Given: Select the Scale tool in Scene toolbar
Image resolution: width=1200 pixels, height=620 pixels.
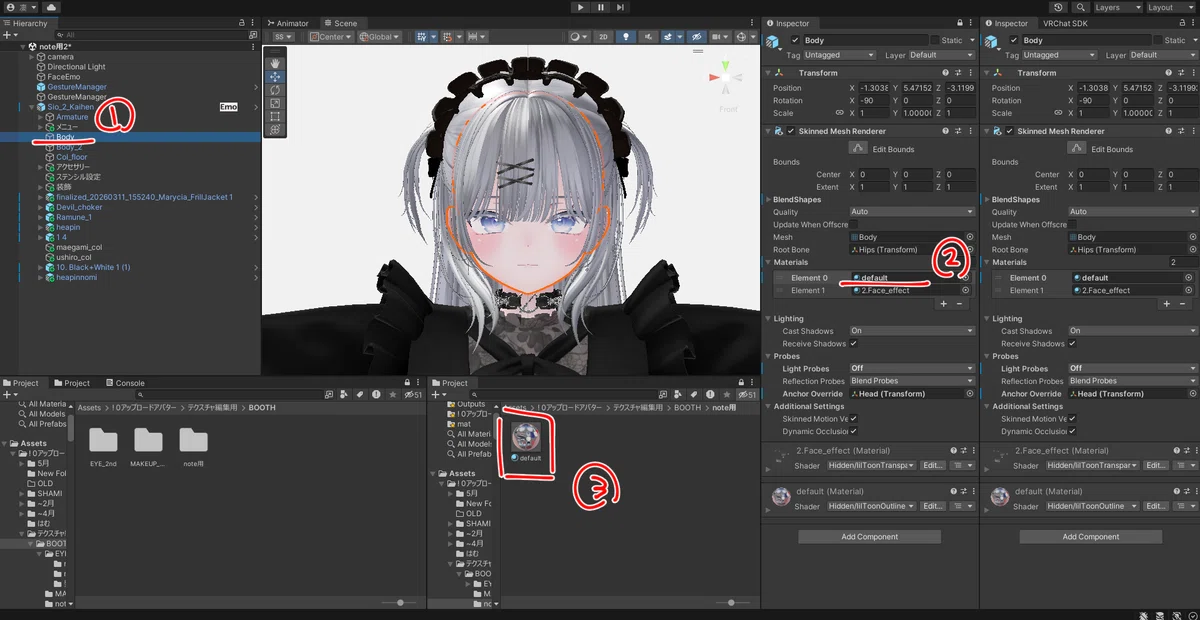Looking at the screenshot, I should (275, 103).
